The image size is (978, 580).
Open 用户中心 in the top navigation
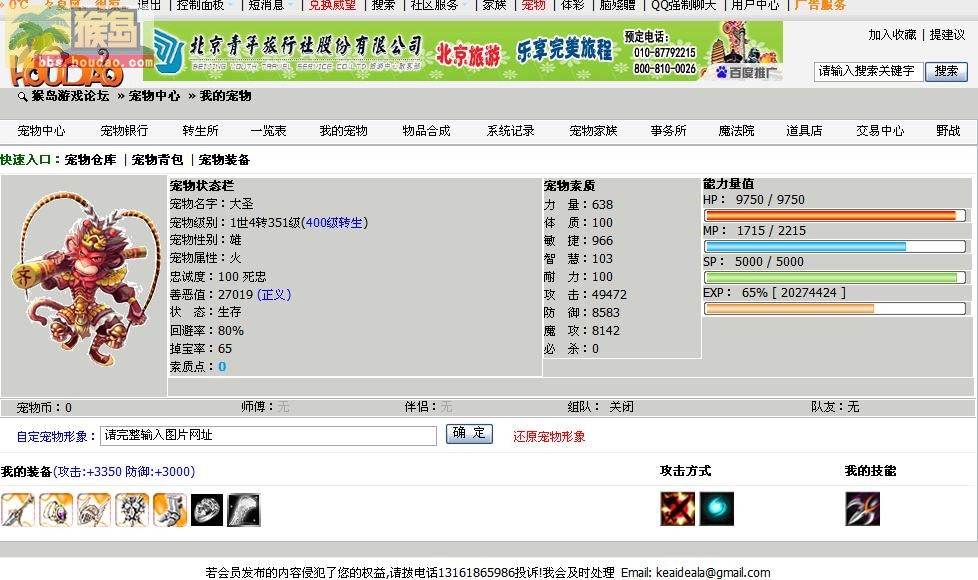(755, 5)
